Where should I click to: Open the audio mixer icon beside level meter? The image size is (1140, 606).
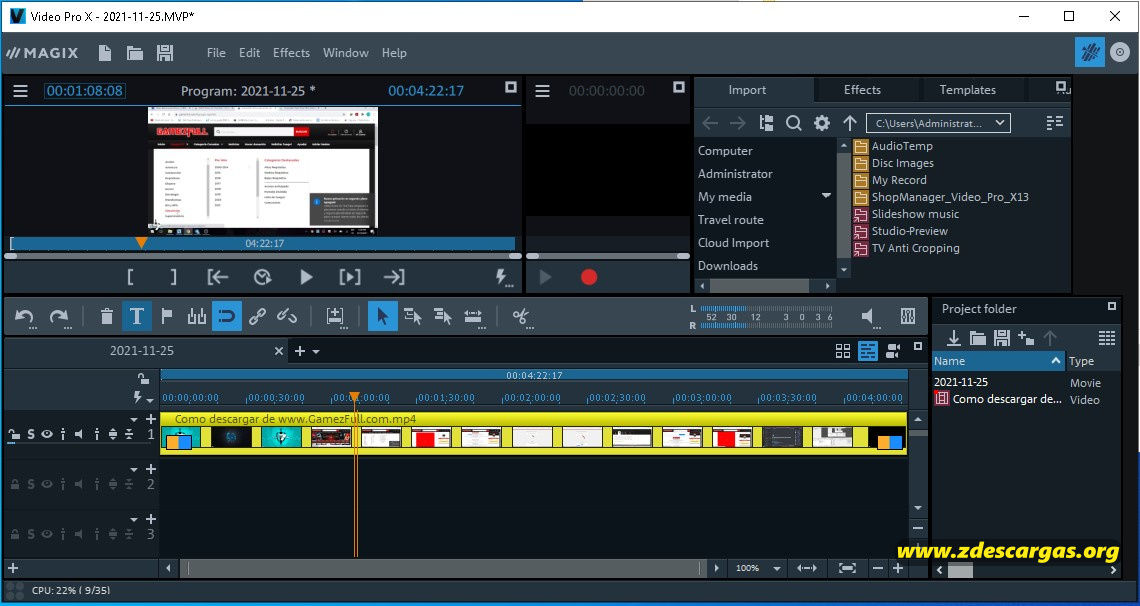[908, 316]
